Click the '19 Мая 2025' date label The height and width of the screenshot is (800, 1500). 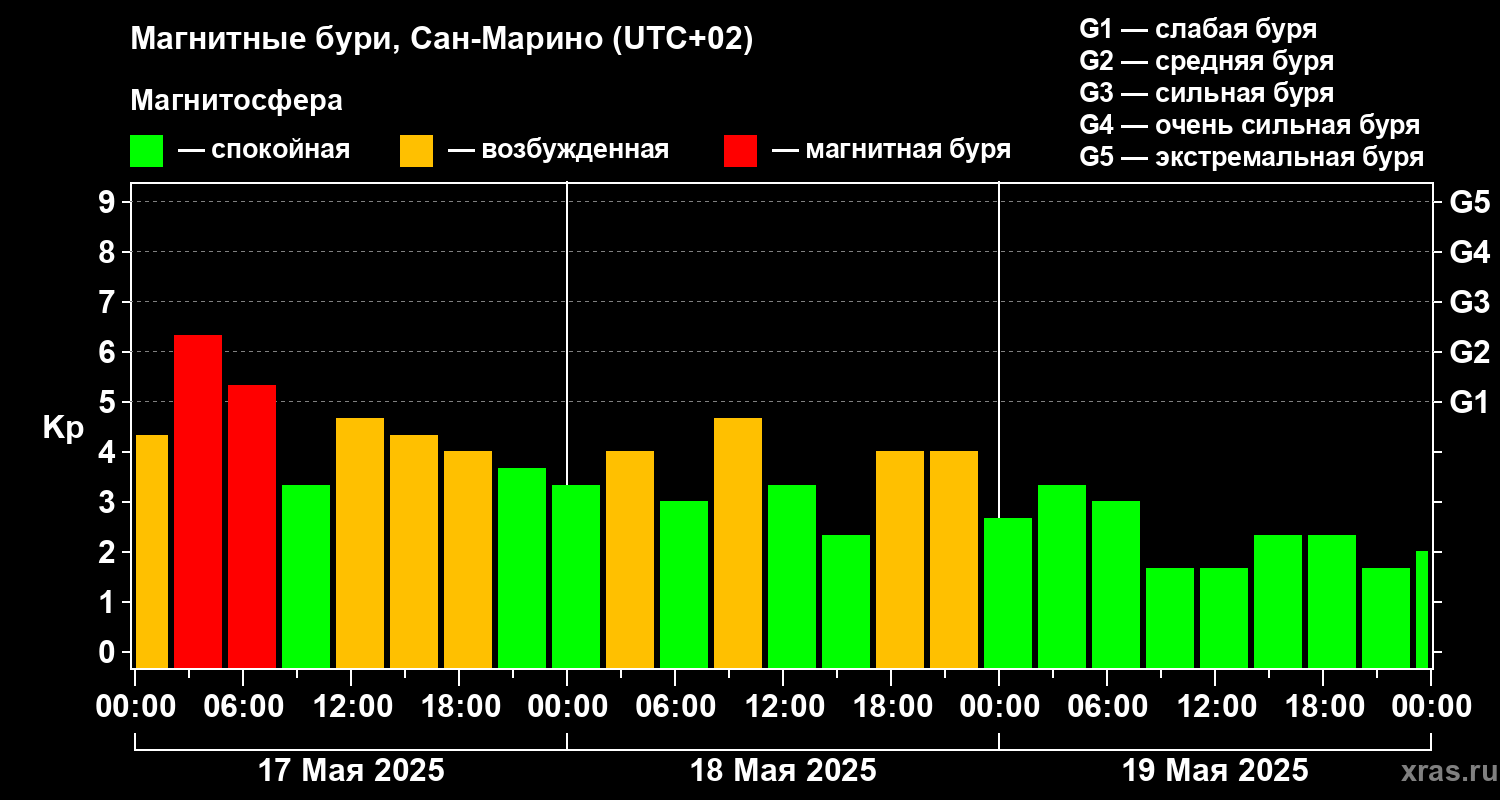pyautogui.click(x=1215, y=771)
